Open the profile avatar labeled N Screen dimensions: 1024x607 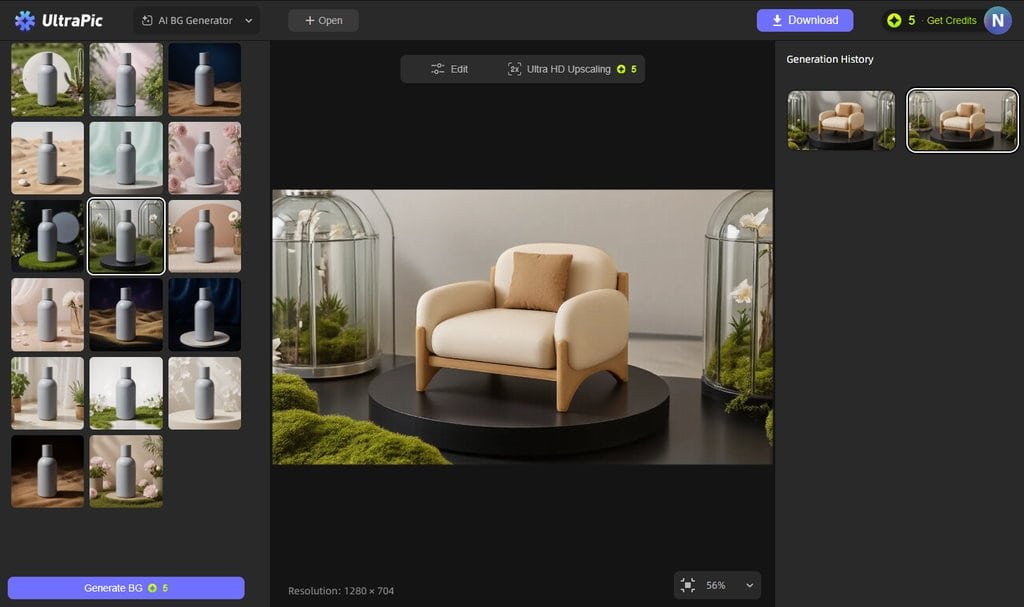point(997,19)
